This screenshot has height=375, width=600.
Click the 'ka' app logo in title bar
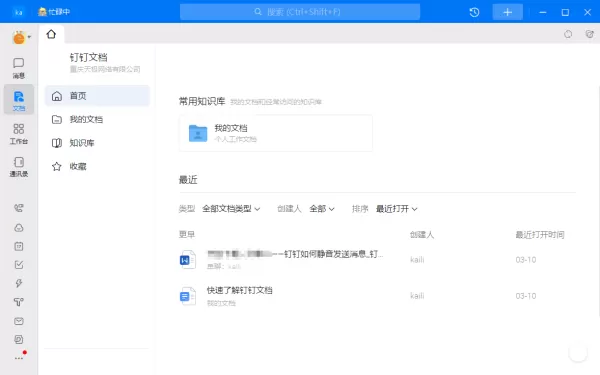pyautogui.click(x=18, y=12)
